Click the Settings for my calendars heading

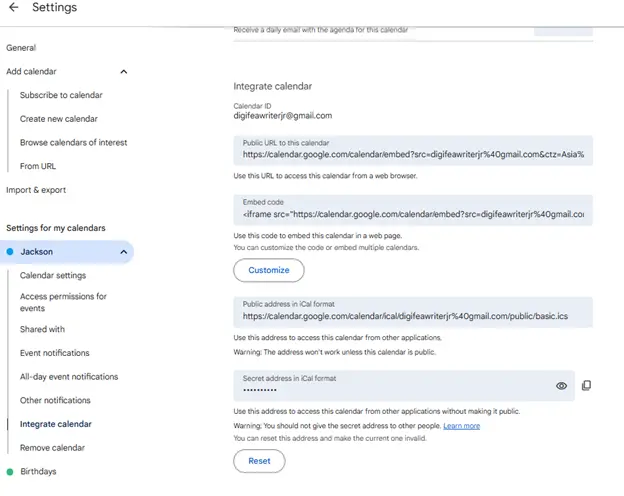[x=56, y=228]
